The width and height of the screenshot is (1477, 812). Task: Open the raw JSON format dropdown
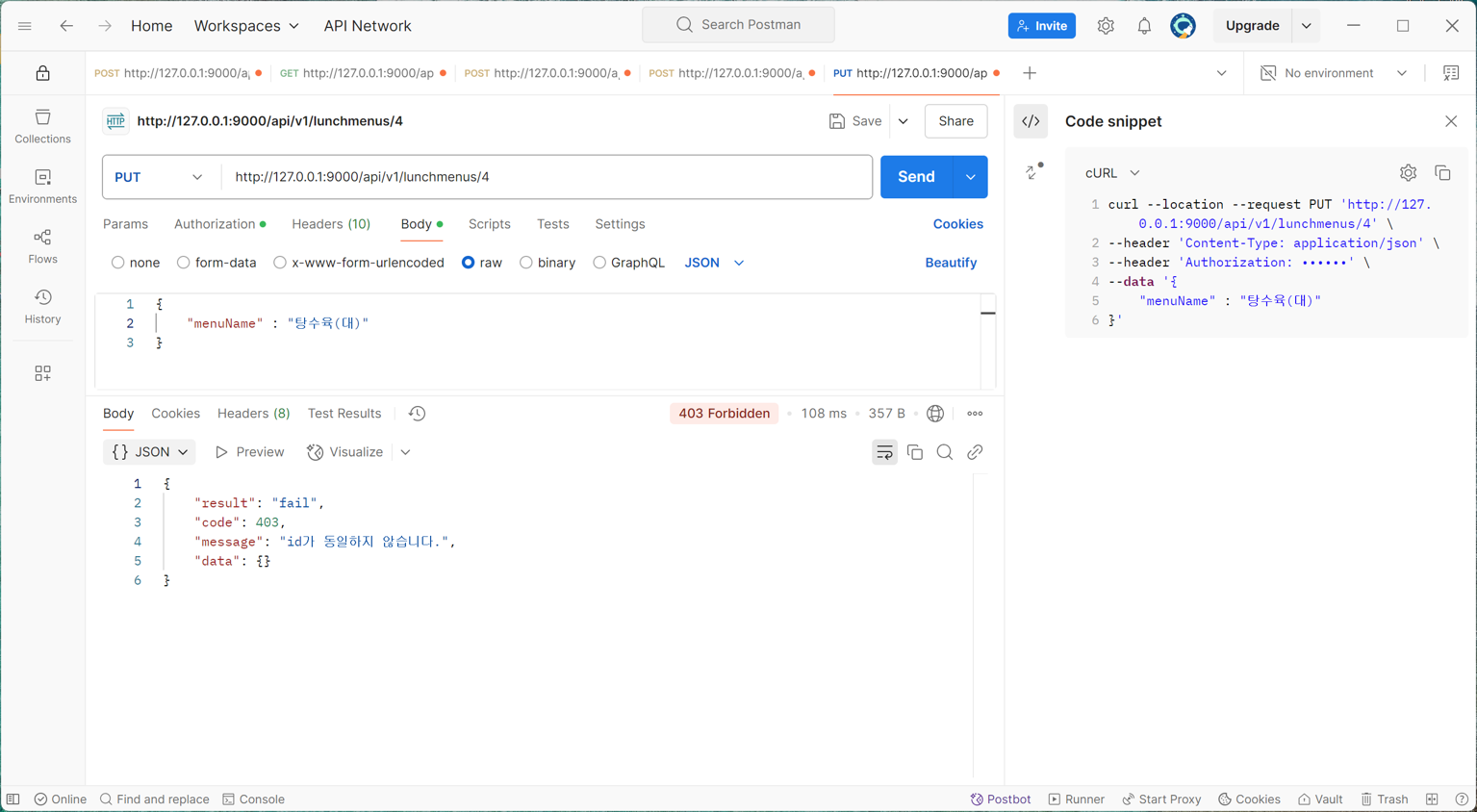(x=714, y=263)
